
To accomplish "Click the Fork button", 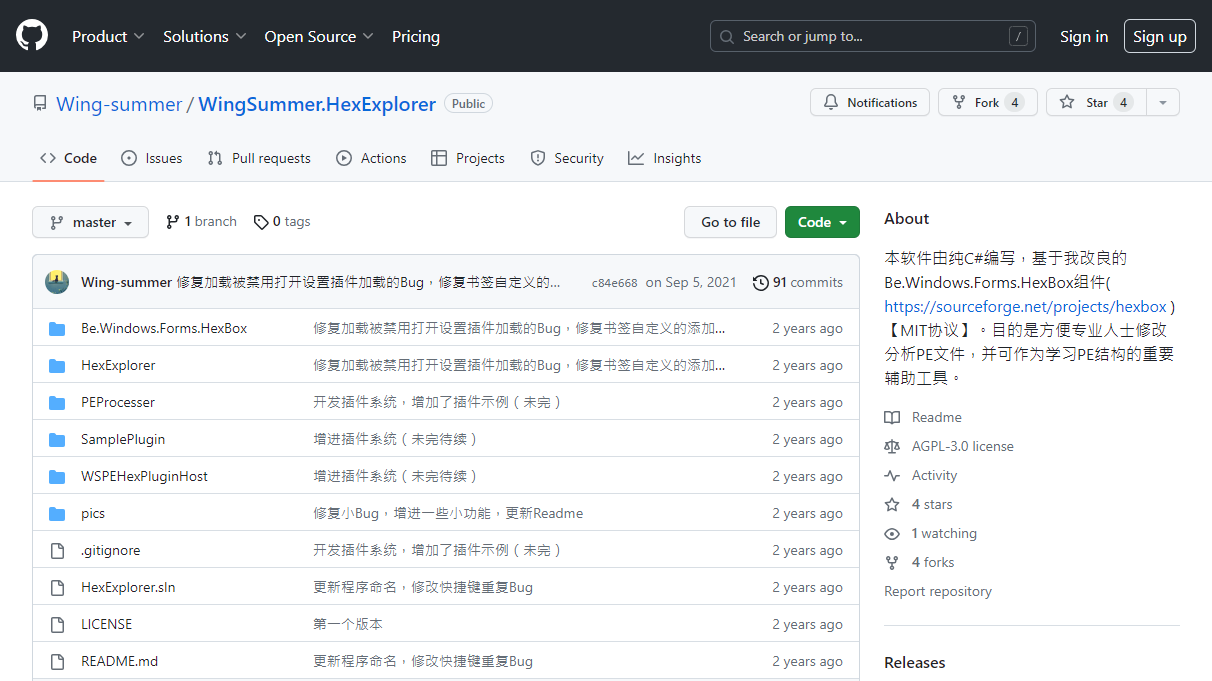I will tap(986, 102).
